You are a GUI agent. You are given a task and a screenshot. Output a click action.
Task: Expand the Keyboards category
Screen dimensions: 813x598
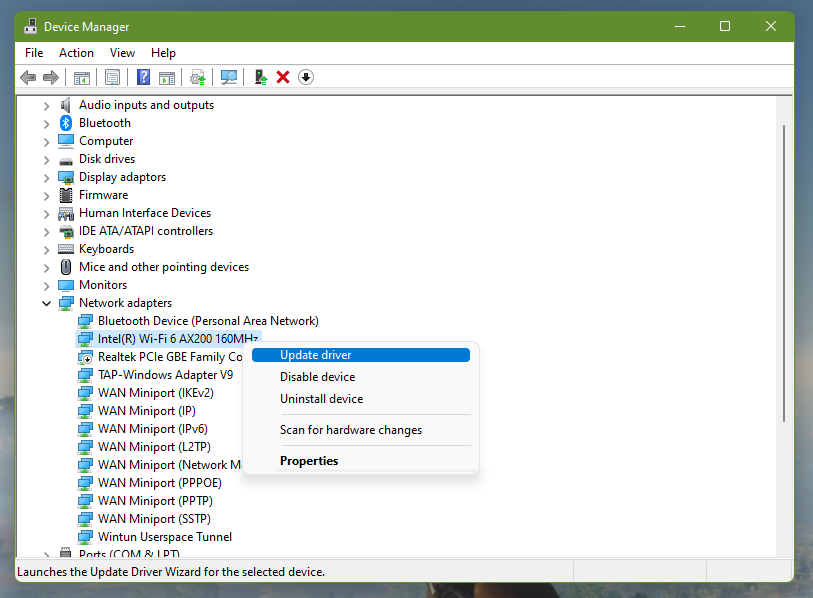pyautogui.click(x=47, y=249)
